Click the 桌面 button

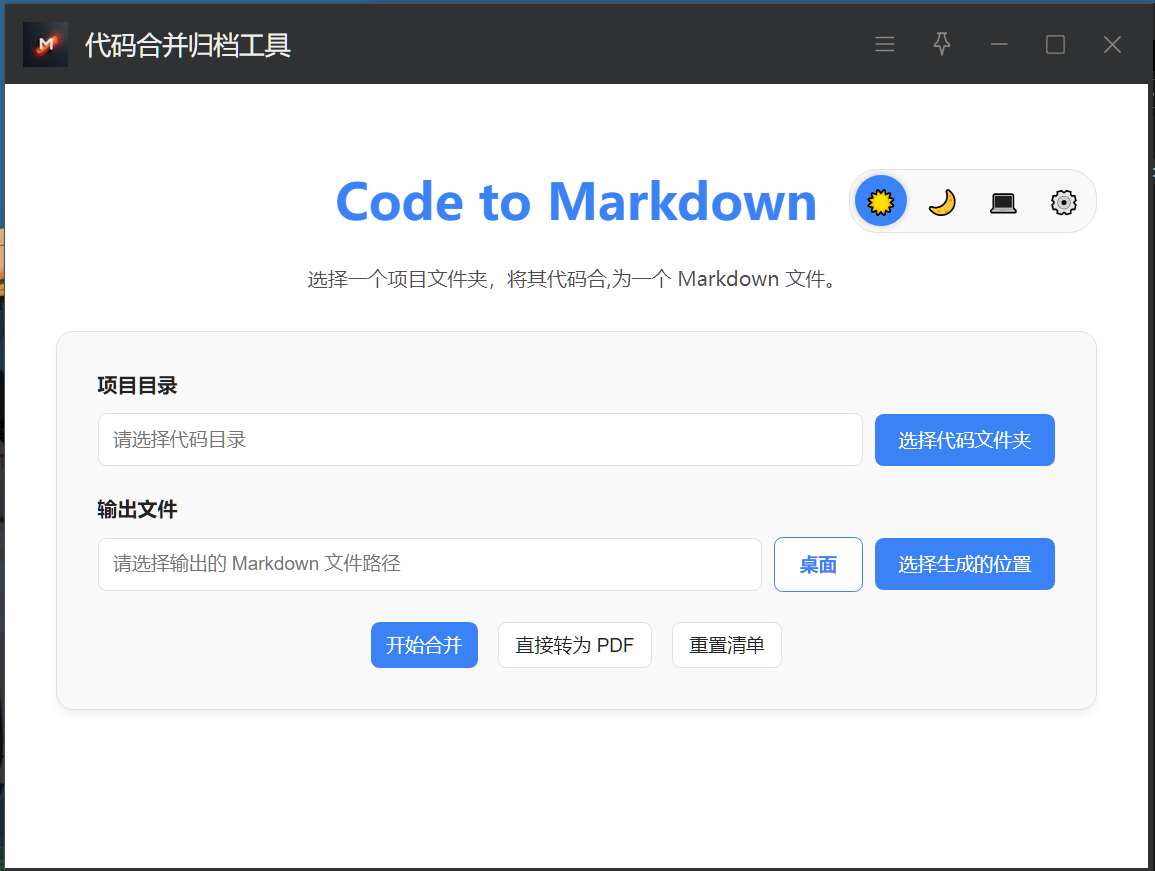[818, 564]
